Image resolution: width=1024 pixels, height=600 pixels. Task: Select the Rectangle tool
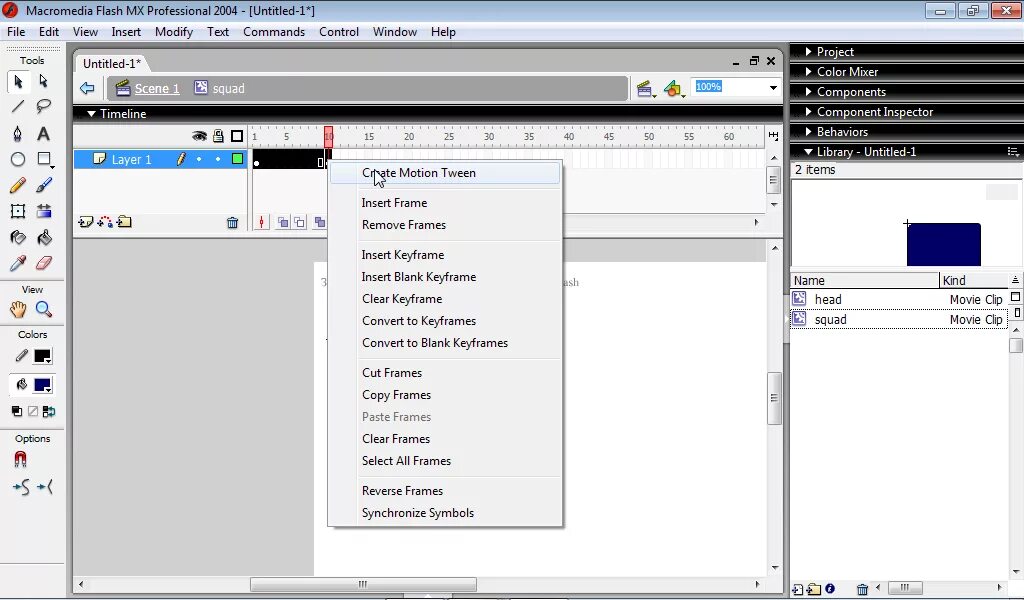point(44,159)
